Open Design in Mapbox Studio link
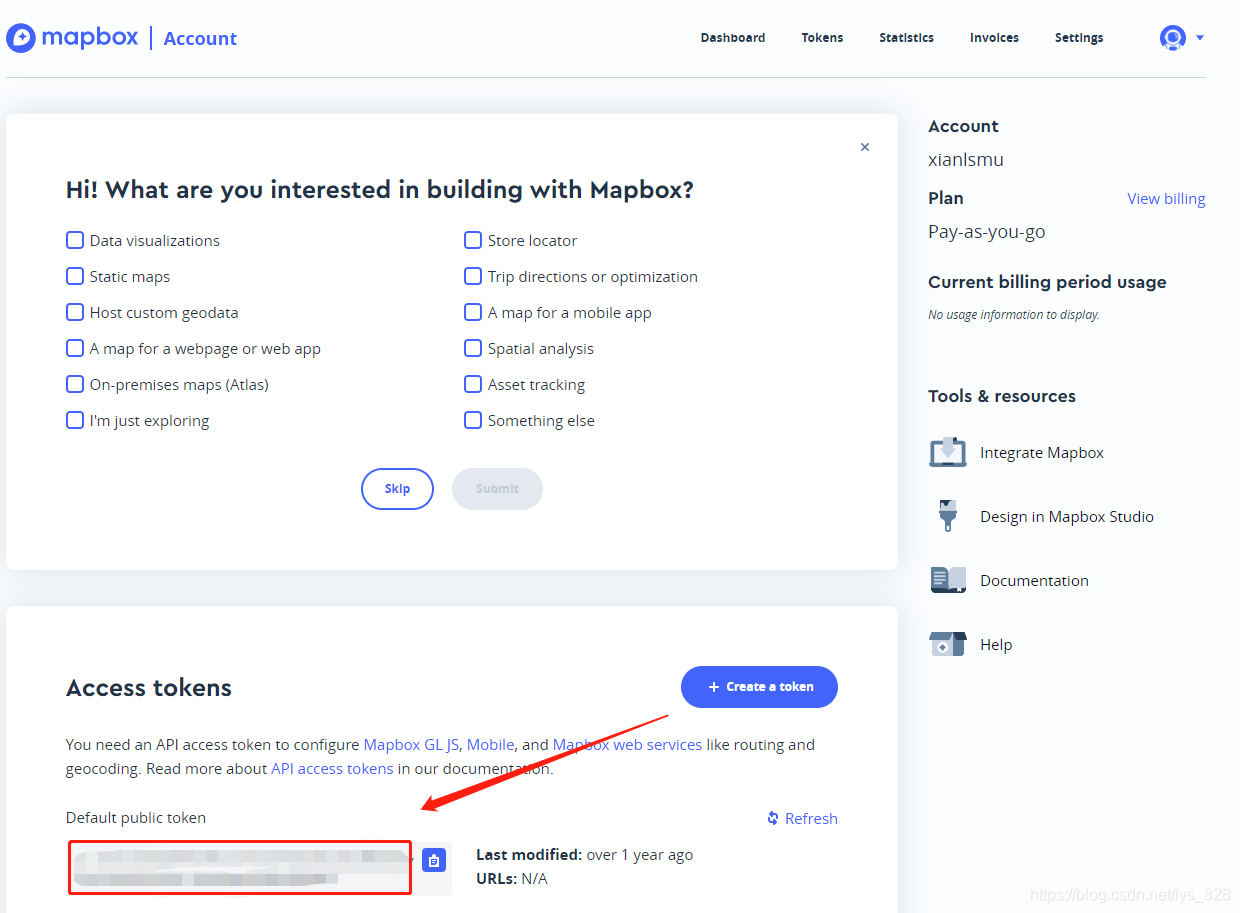This screenshot has height=913, width=1240. pyautogui.click(x=1067, y=516)
